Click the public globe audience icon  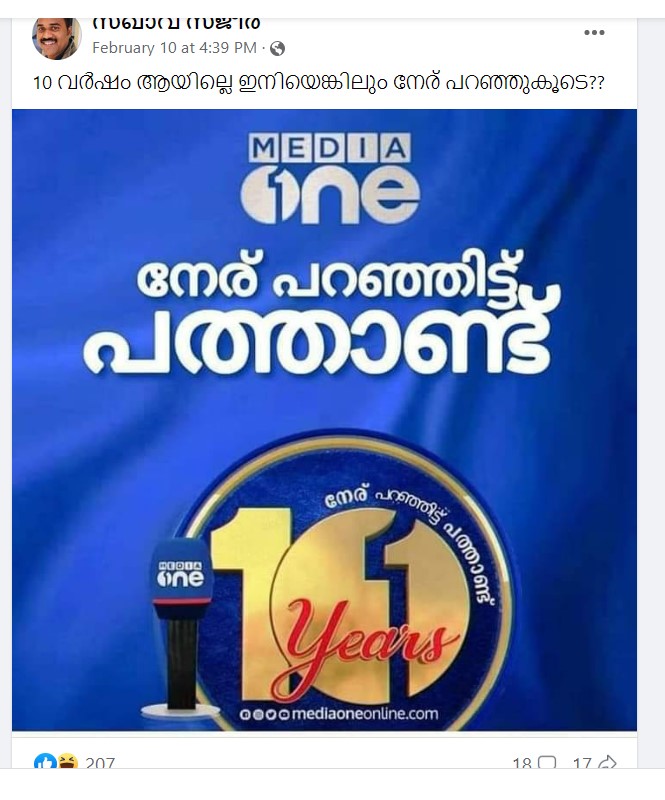277,48
